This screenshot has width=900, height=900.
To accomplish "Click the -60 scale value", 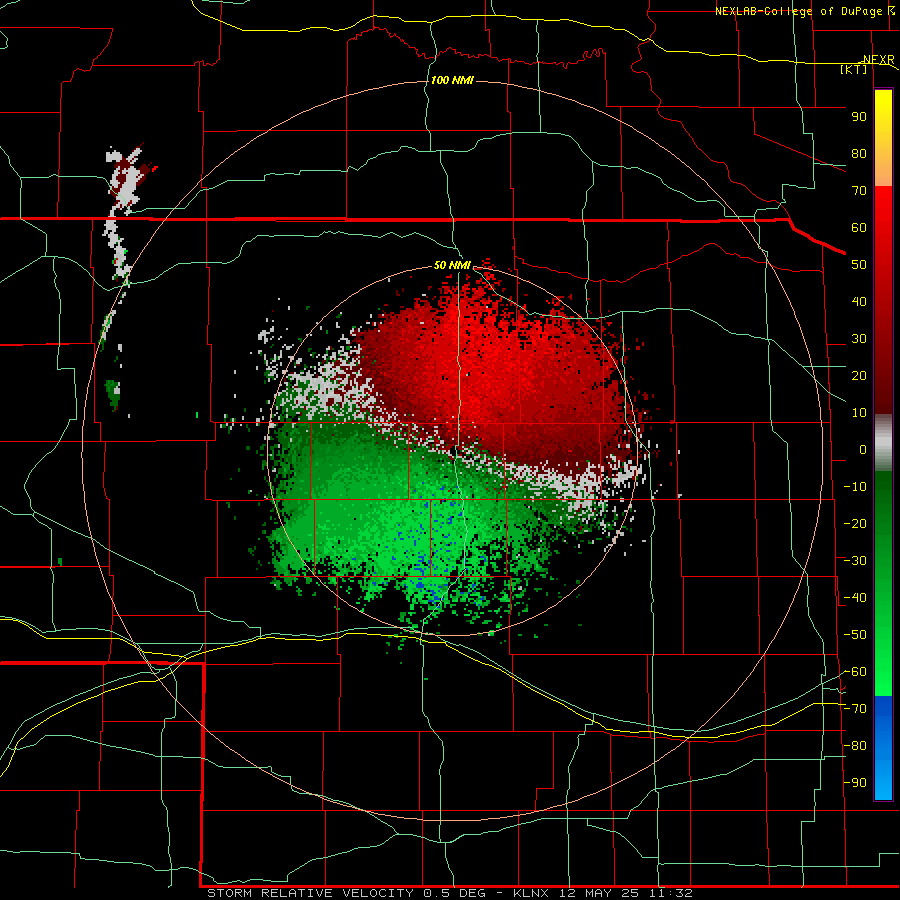I will point(855,672).
